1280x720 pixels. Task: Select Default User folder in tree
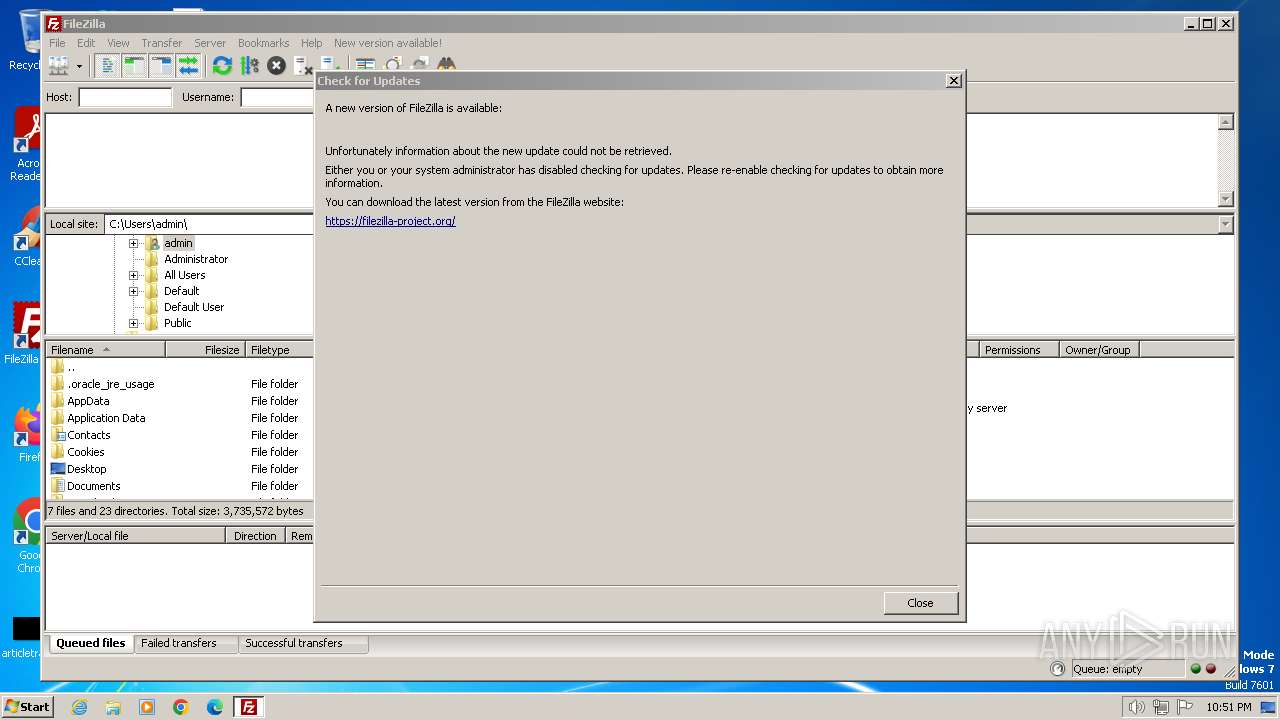[x=193, y=307]
